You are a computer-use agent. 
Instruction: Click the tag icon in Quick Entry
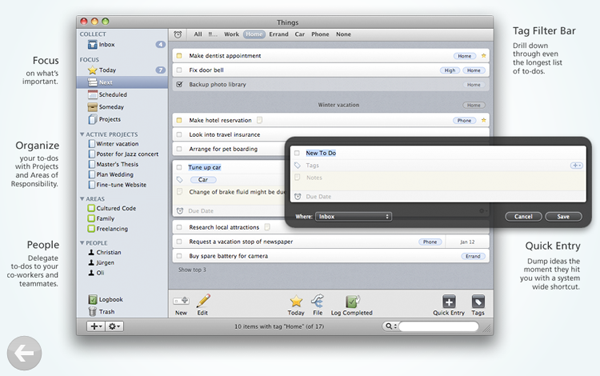coord(297,165)
